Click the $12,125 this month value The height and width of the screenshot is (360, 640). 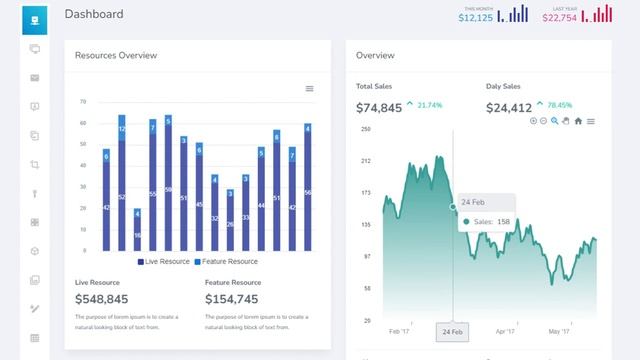pyautogui.click(x=476, y=18)
